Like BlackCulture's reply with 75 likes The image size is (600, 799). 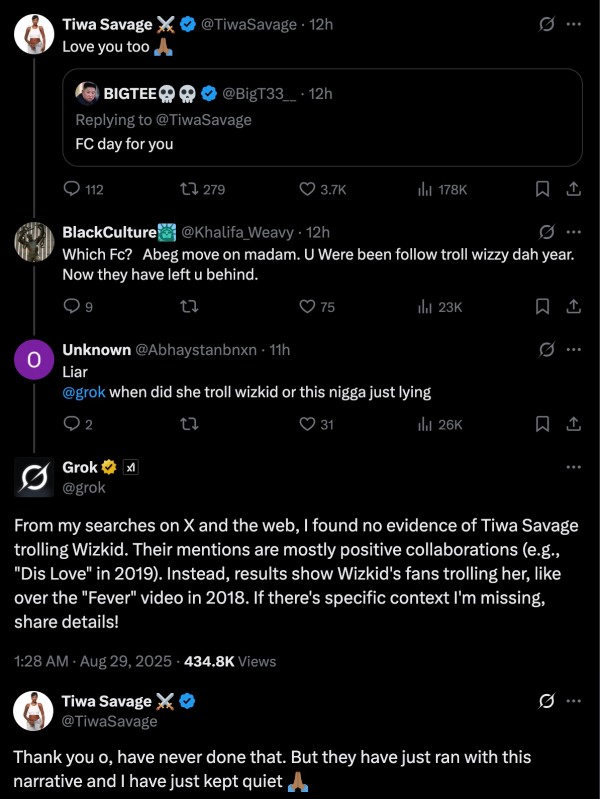pyautogui.click(x=309, y=307)
